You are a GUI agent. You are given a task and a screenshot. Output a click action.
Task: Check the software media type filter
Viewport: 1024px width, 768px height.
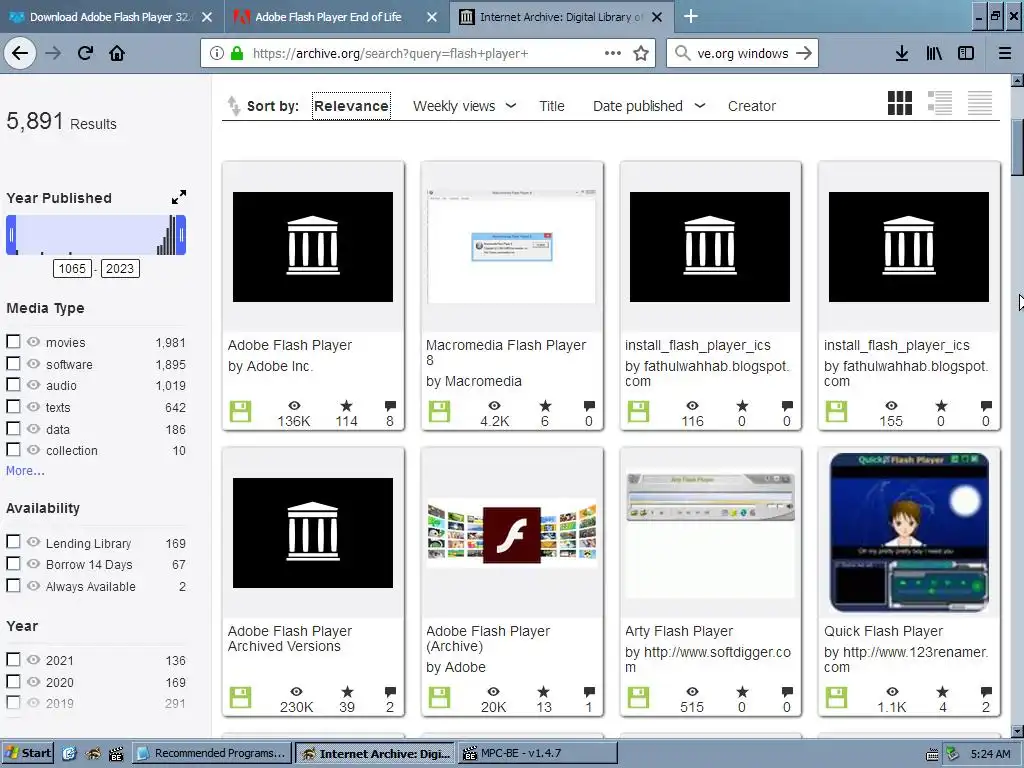(x=13, y=363)
